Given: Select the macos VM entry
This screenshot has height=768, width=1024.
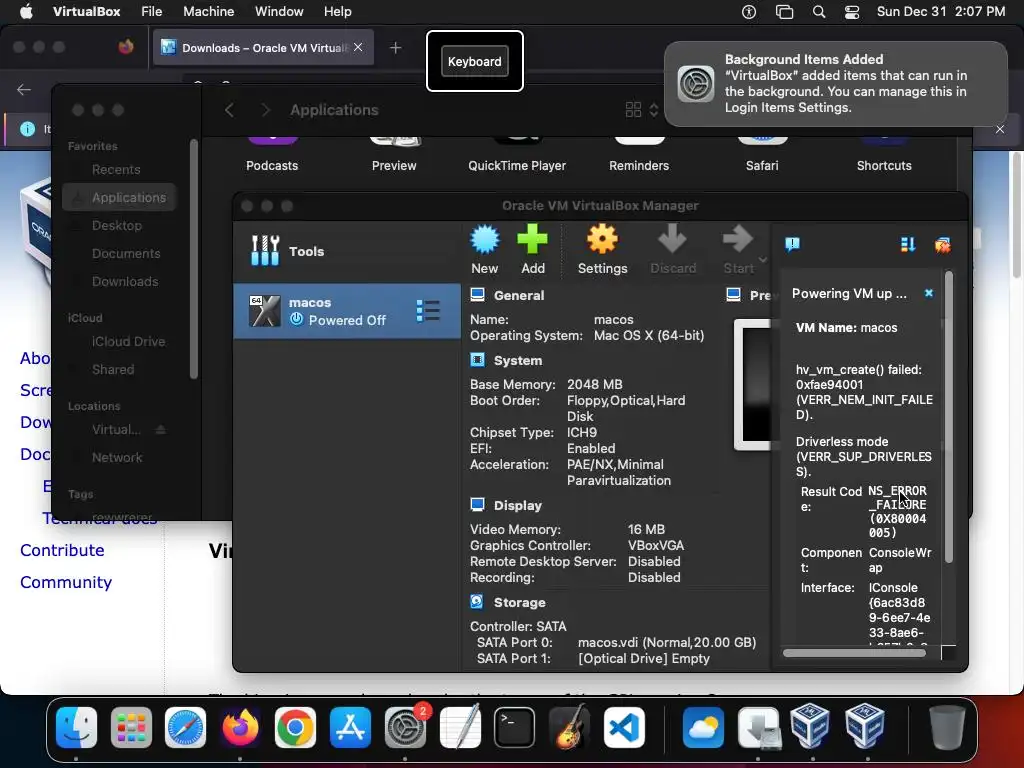Looking at the screenshot, I should (346, 311).
